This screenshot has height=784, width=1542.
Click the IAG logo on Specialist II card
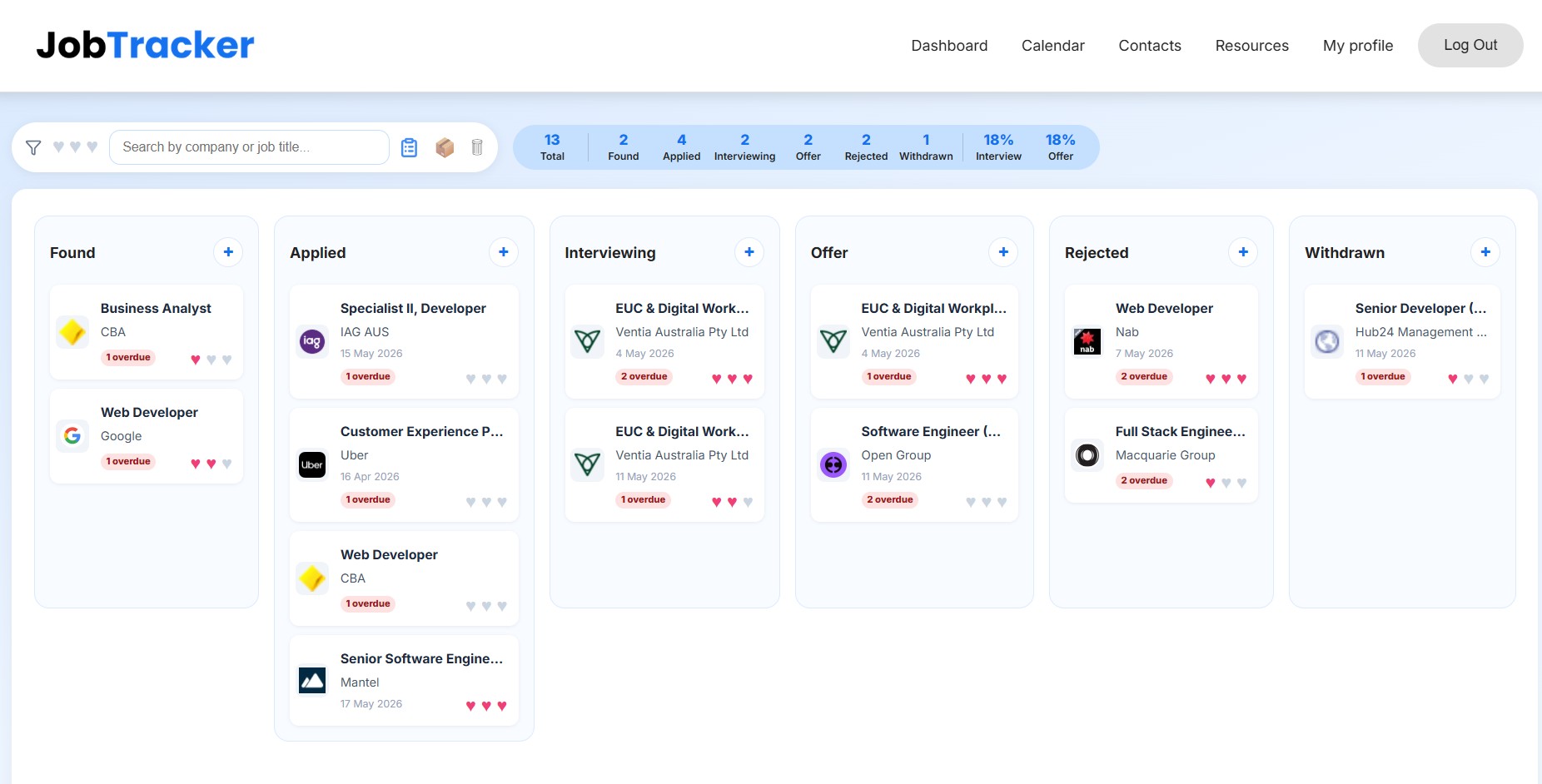tap(312, 341)
